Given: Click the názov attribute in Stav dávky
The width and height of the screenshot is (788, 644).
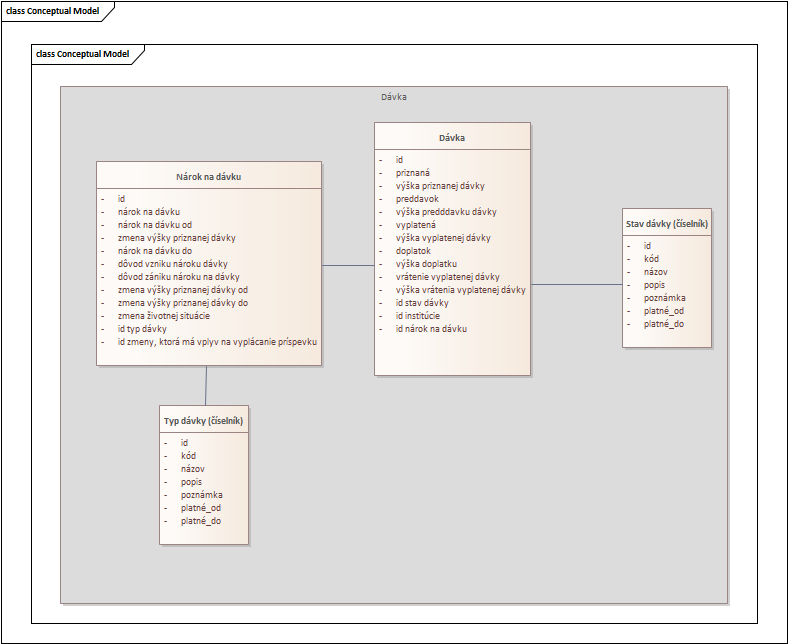Looking at the screenshot, I should [655, 272].
